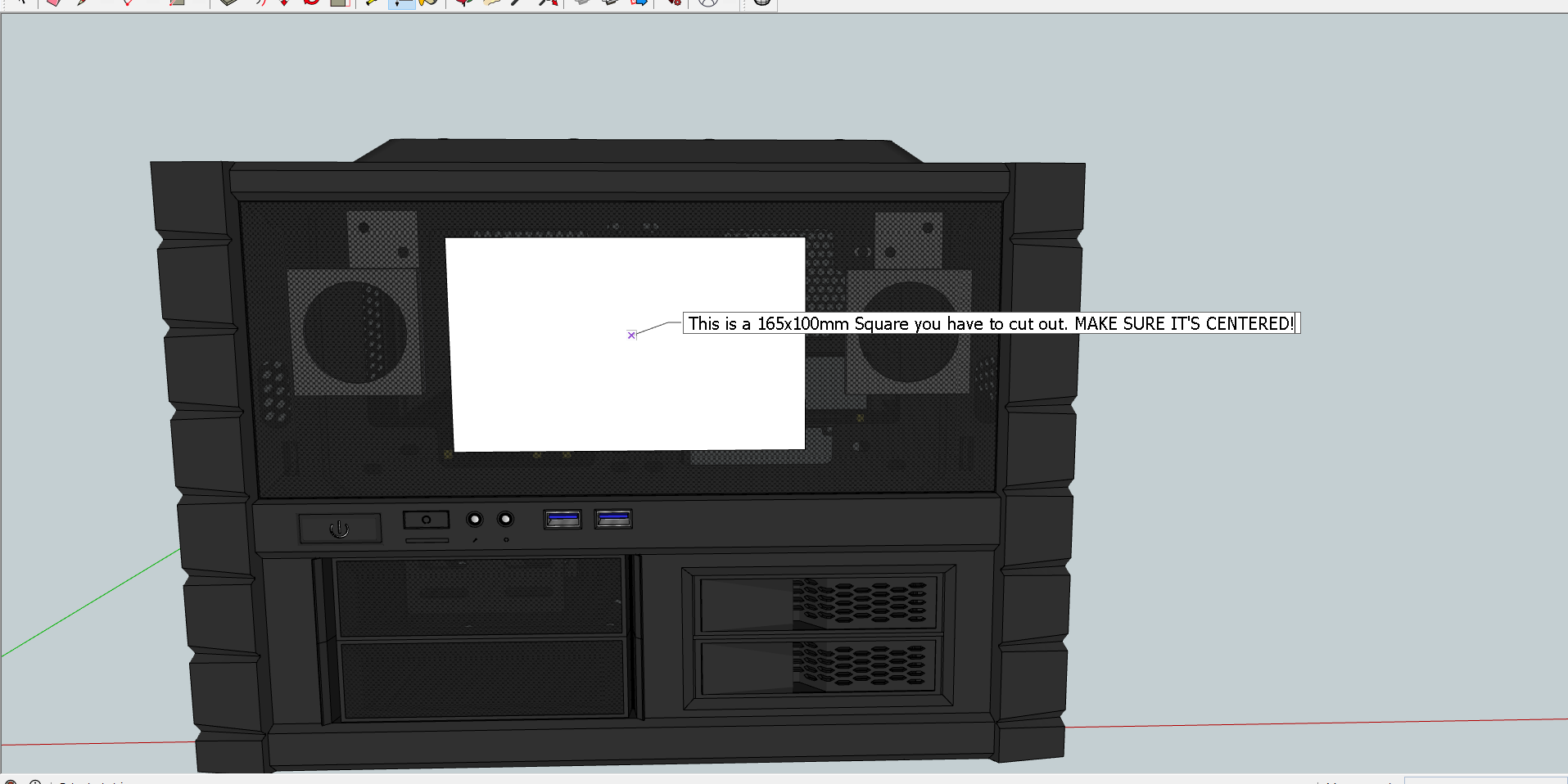Activate the Orbit tool

click(x=462, y=3)
